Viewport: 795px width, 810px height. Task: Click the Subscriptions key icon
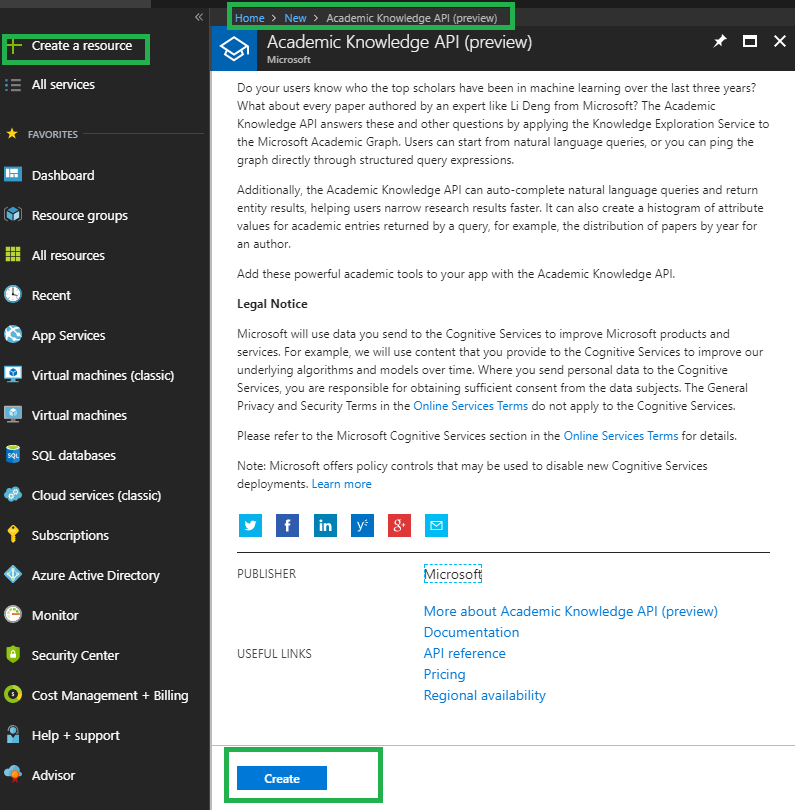(x=13, y=534)
